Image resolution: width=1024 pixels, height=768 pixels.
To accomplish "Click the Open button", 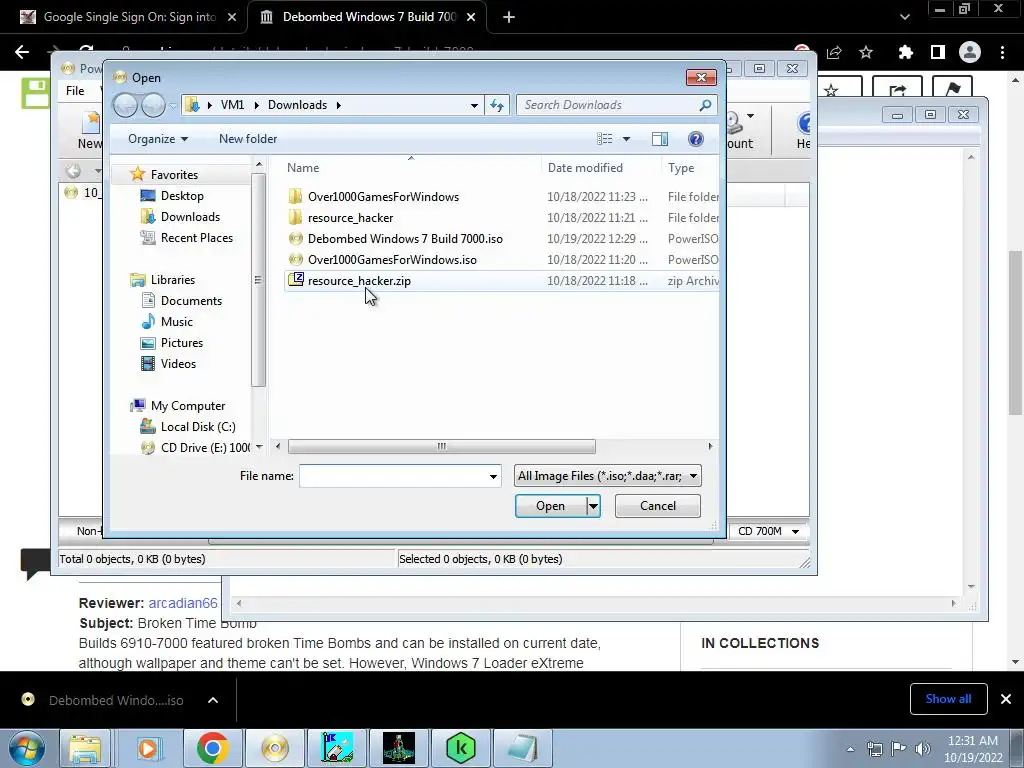I will pyautogui.click(x=551, y=505).
